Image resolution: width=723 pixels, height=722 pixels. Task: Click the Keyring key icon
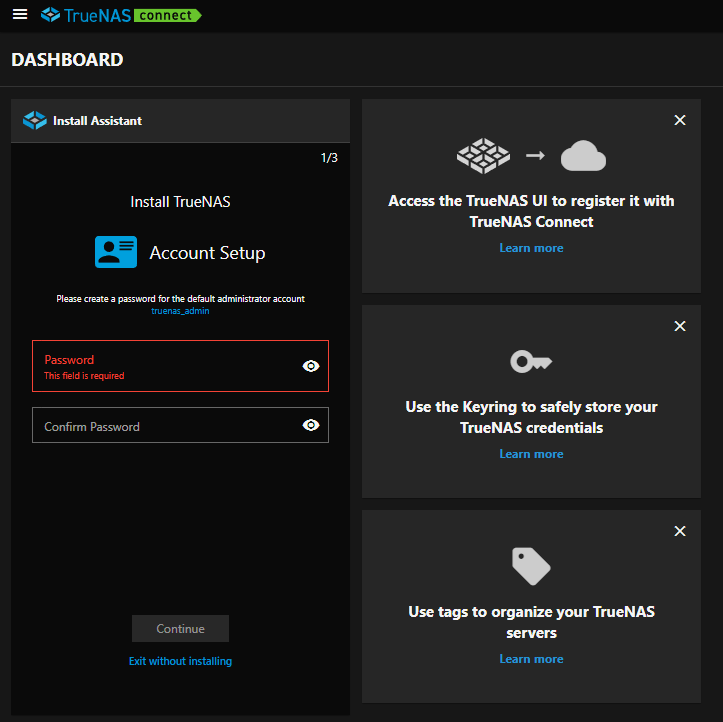click(531, 361)
